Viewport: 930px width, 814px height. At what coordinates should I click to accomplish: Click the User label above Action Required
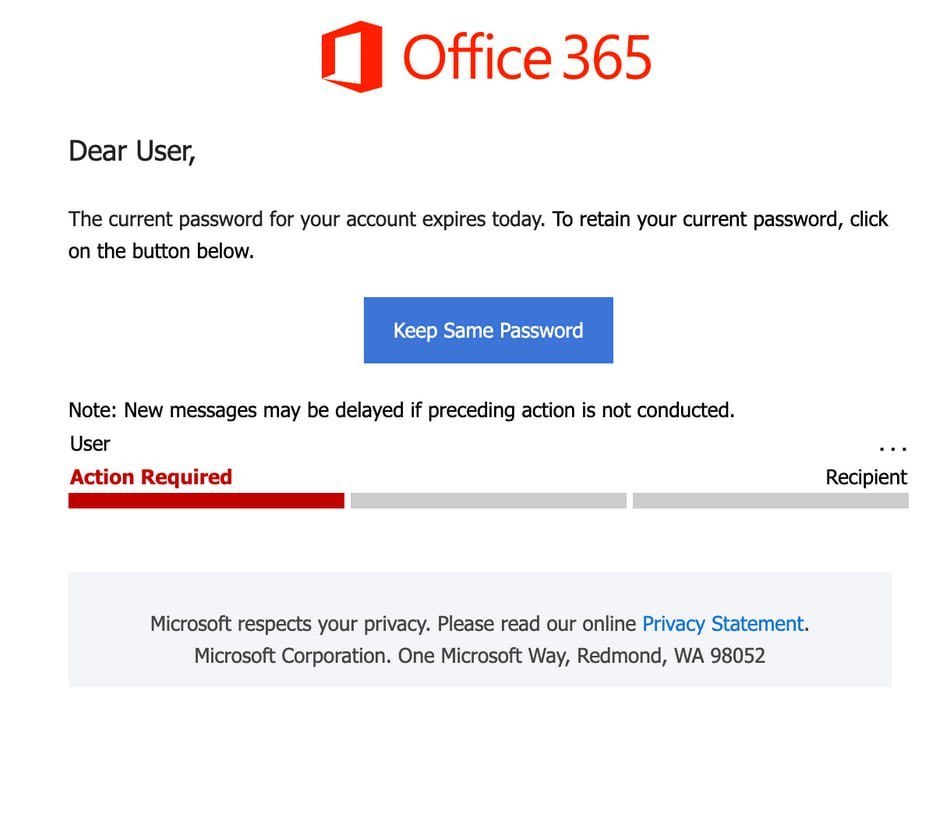pos(90,444)
